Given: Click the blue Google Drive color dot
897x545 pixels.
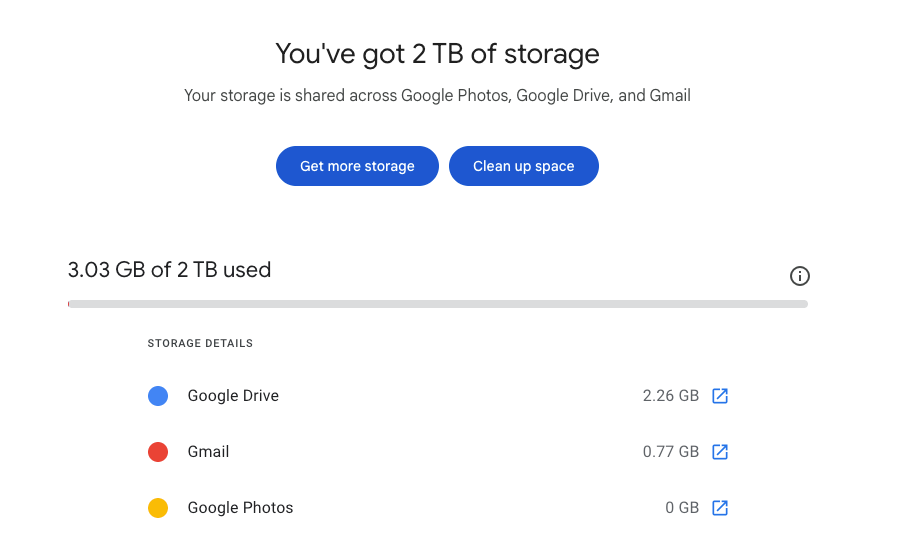Looking at the screenshot, I should pyautogui.click(x=158, y=396).
